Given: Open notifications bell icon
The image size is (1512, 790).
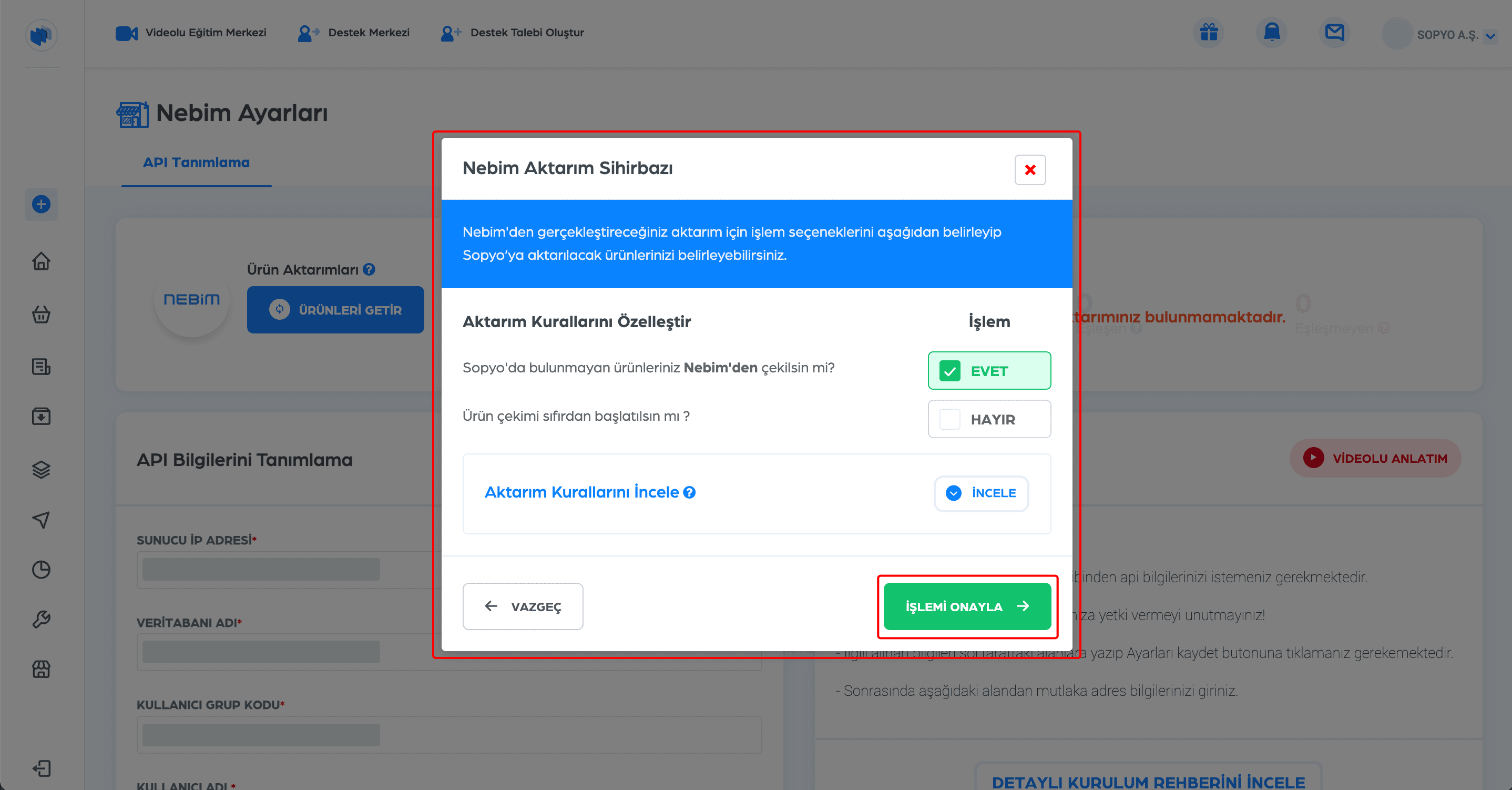Looking at the screenshot, I should pos(1271,32).
